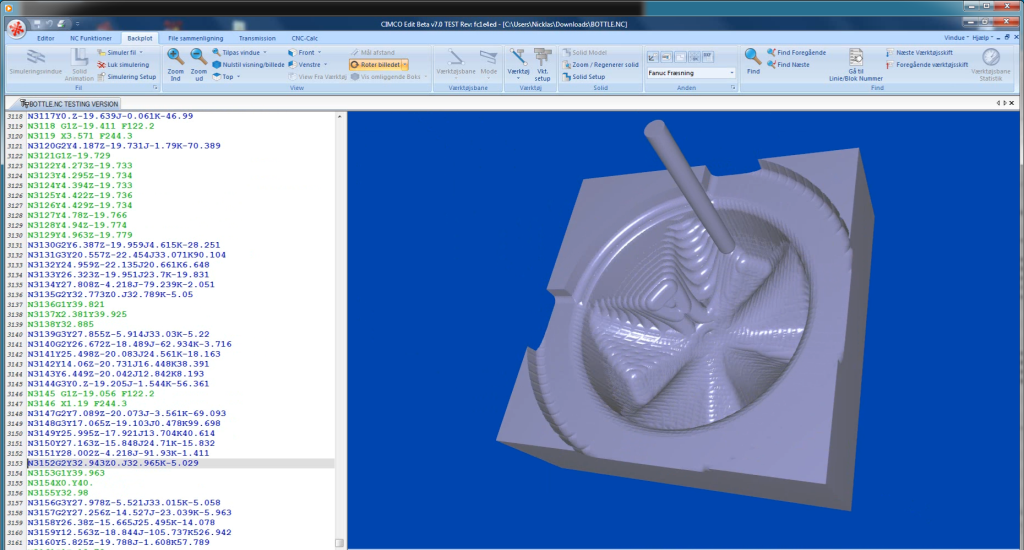1024x550 pixels.
Task: Click the Zoom ud magnifier icon
Action: click(198, 59)
